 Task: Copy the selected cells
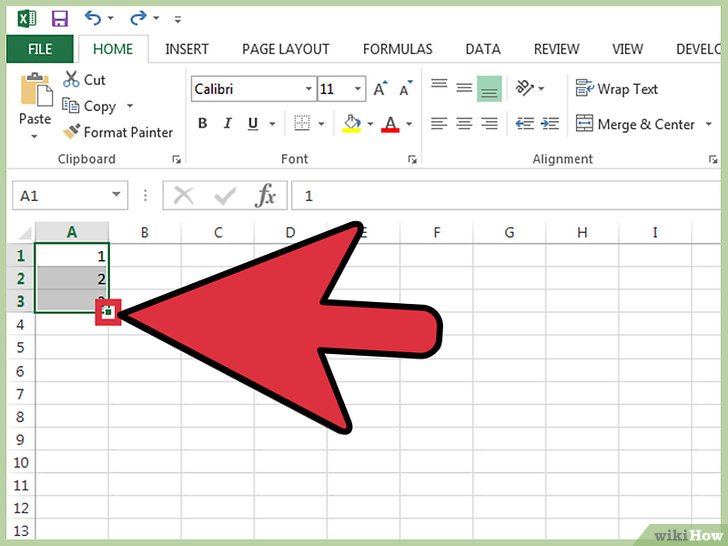pos(89,106)
